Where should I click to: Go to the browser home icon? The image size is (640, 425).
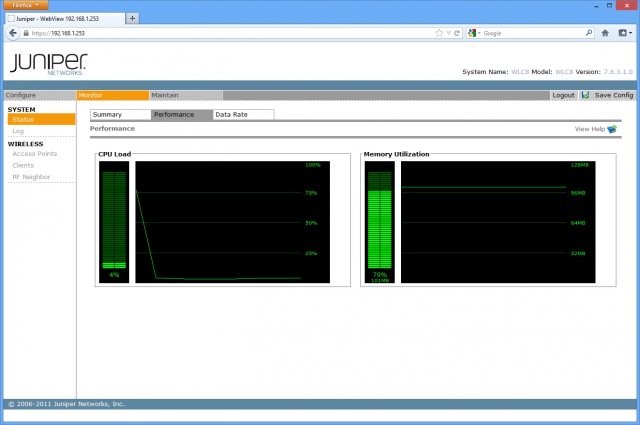(605, 33)
